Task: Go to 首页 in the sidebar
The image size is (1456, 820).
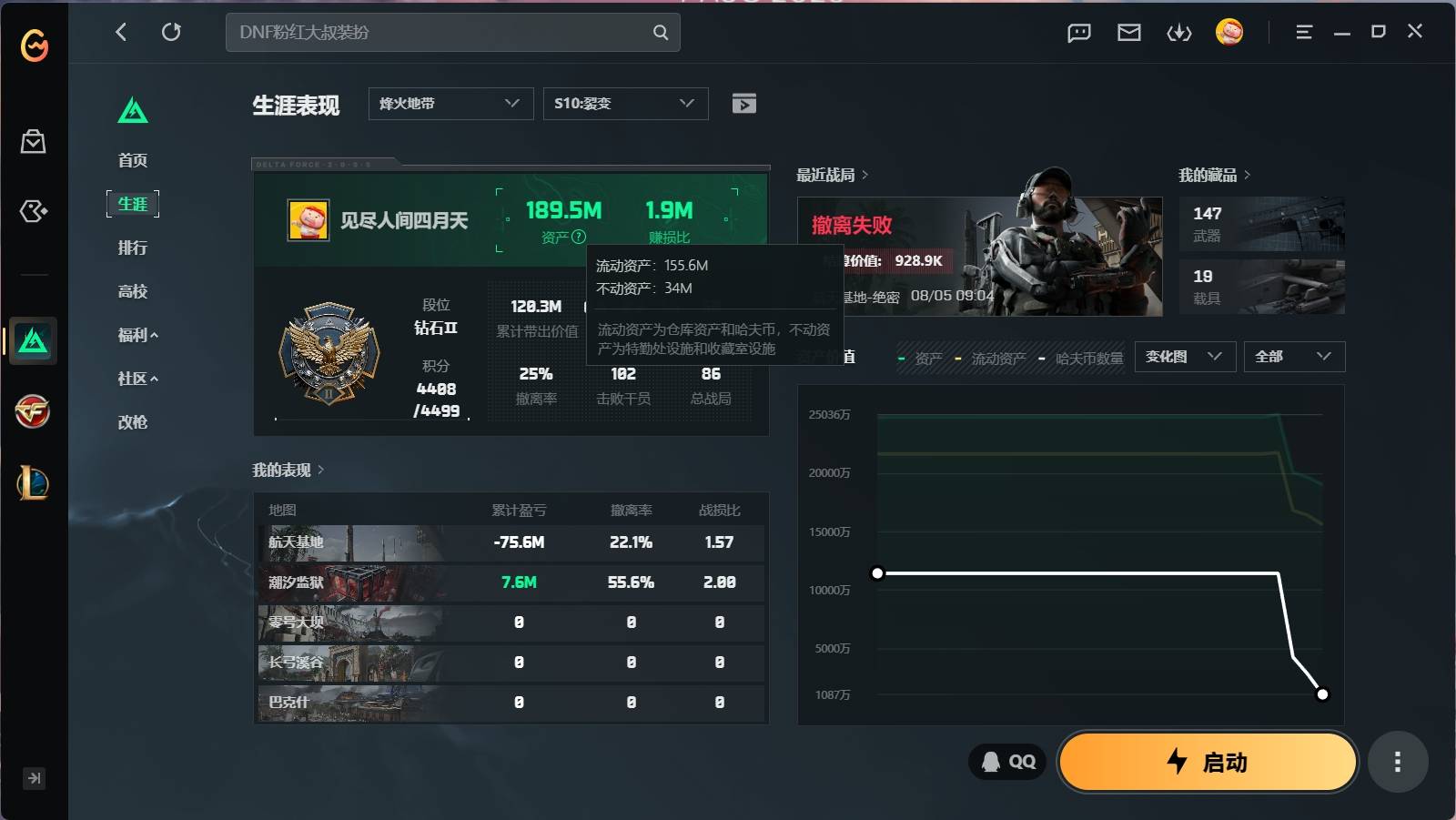Action: pyautogui.click(x=133, y=160)
